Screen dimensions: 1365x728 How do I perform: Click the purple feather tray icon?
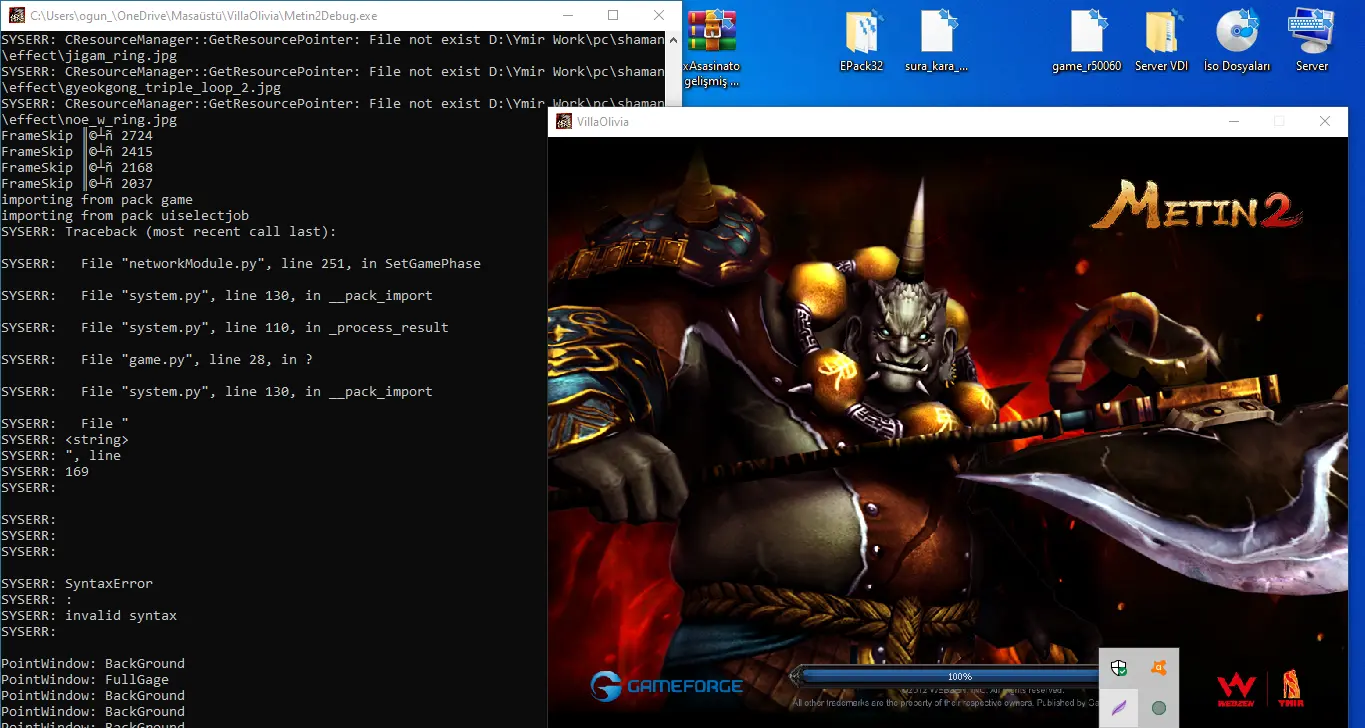[x=1120, y=708]
